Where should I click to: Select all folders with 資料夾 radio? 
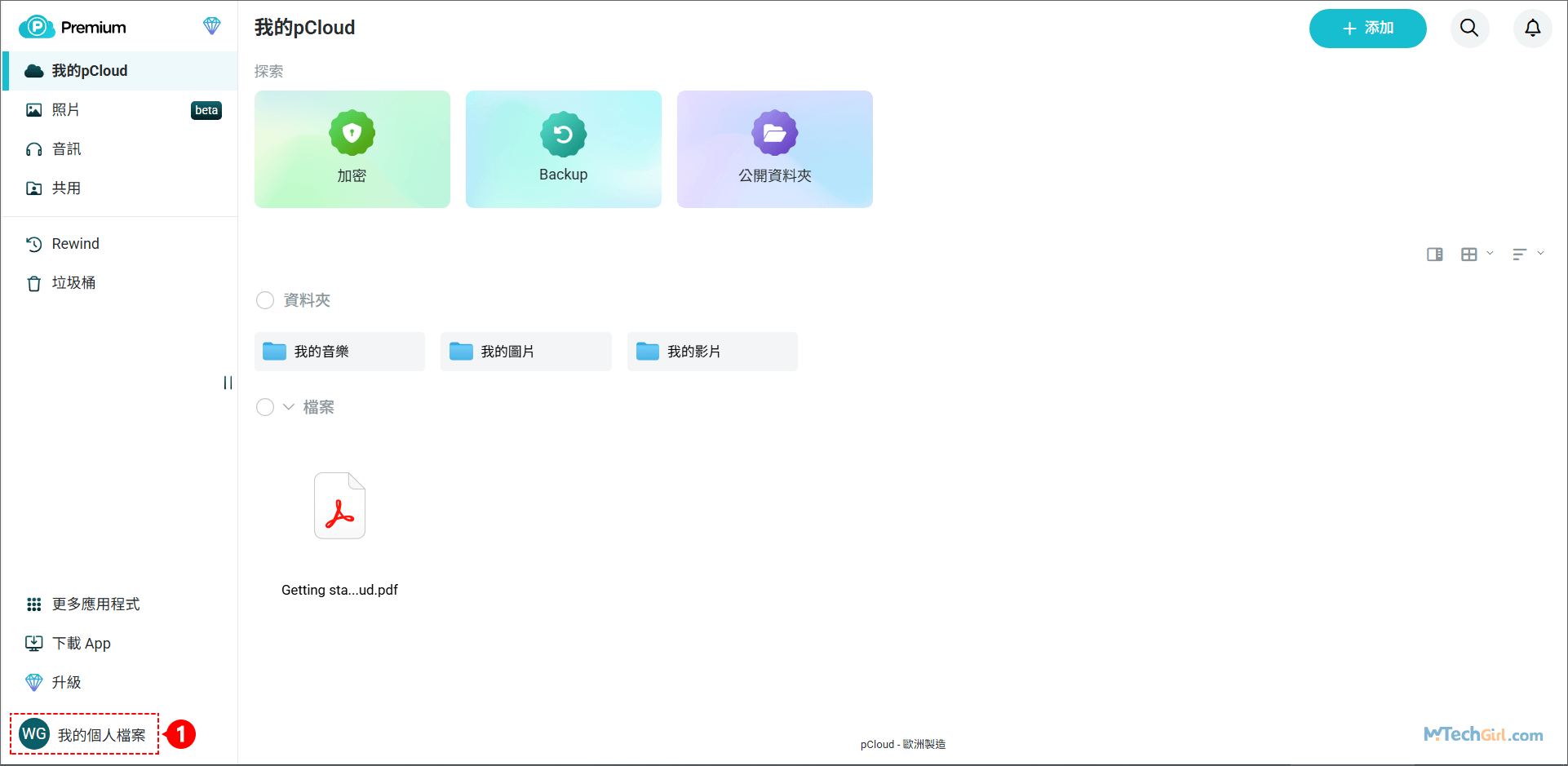265,300
